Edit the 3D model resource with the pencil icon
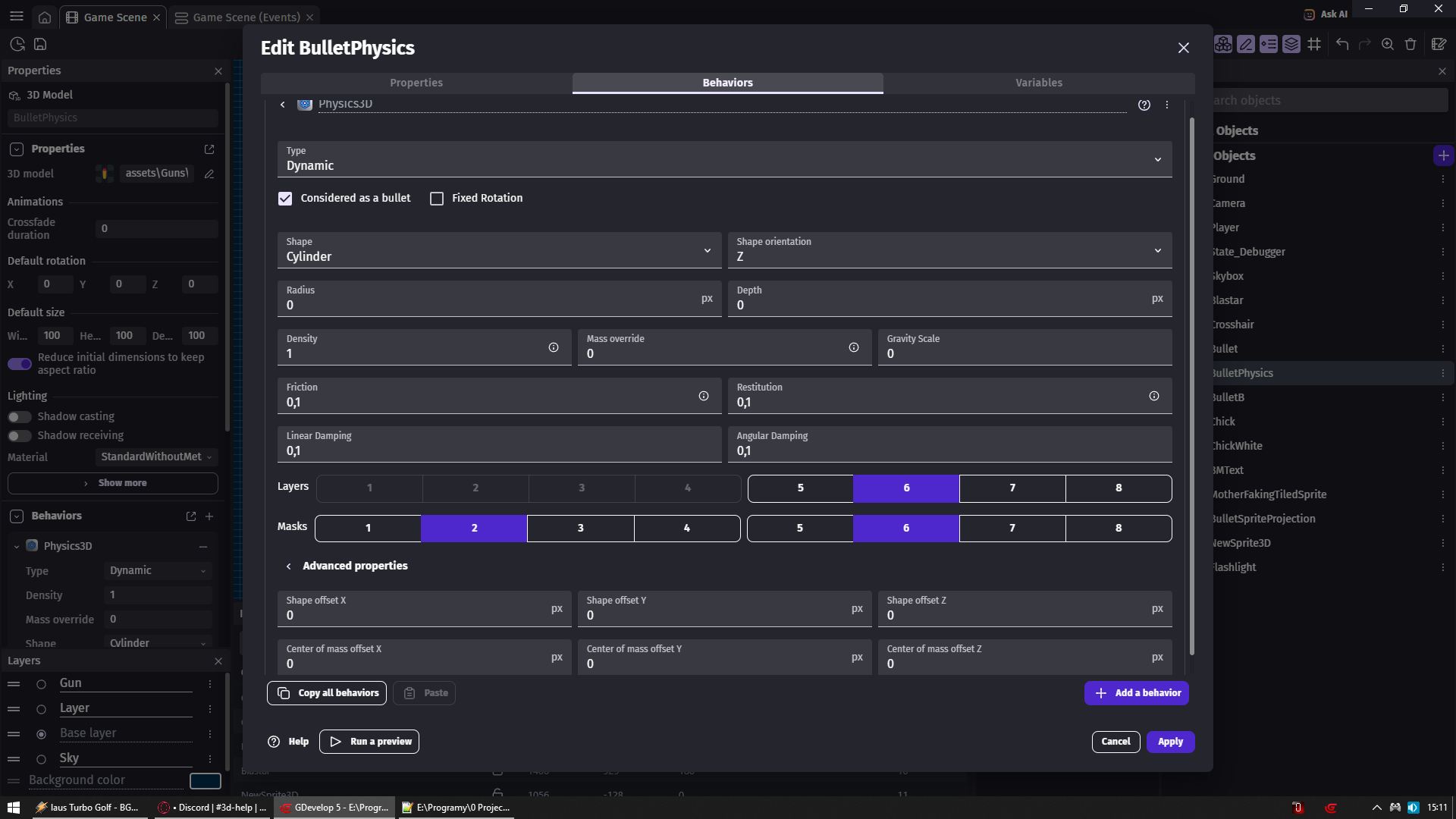Image resolution: width=1456 pixels, height=819 pixels. 209,174
